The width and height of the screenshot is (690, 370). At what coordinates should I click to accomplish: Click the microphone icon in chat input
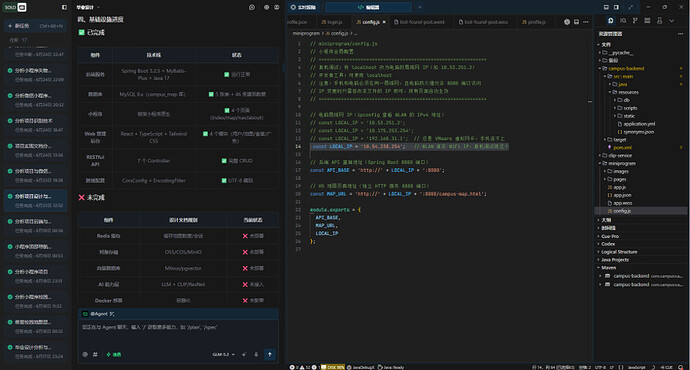pyautogui.click(x=256, y=354)
